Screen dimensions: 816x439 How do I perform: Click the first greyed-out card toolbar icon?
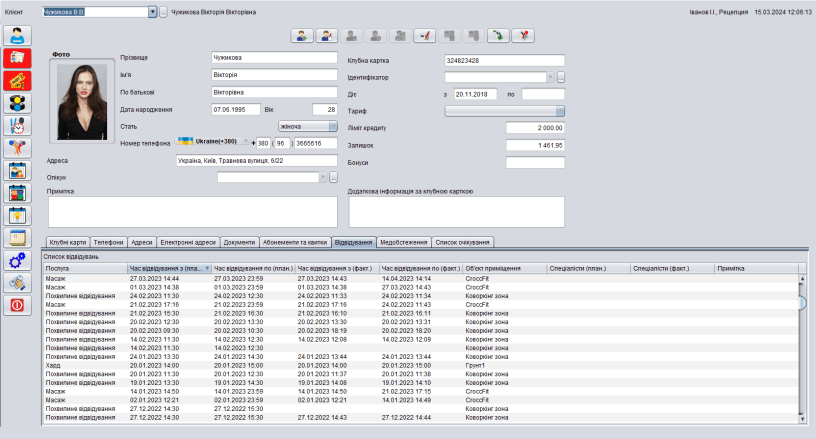pyautogui.click(x=449, y=35)
